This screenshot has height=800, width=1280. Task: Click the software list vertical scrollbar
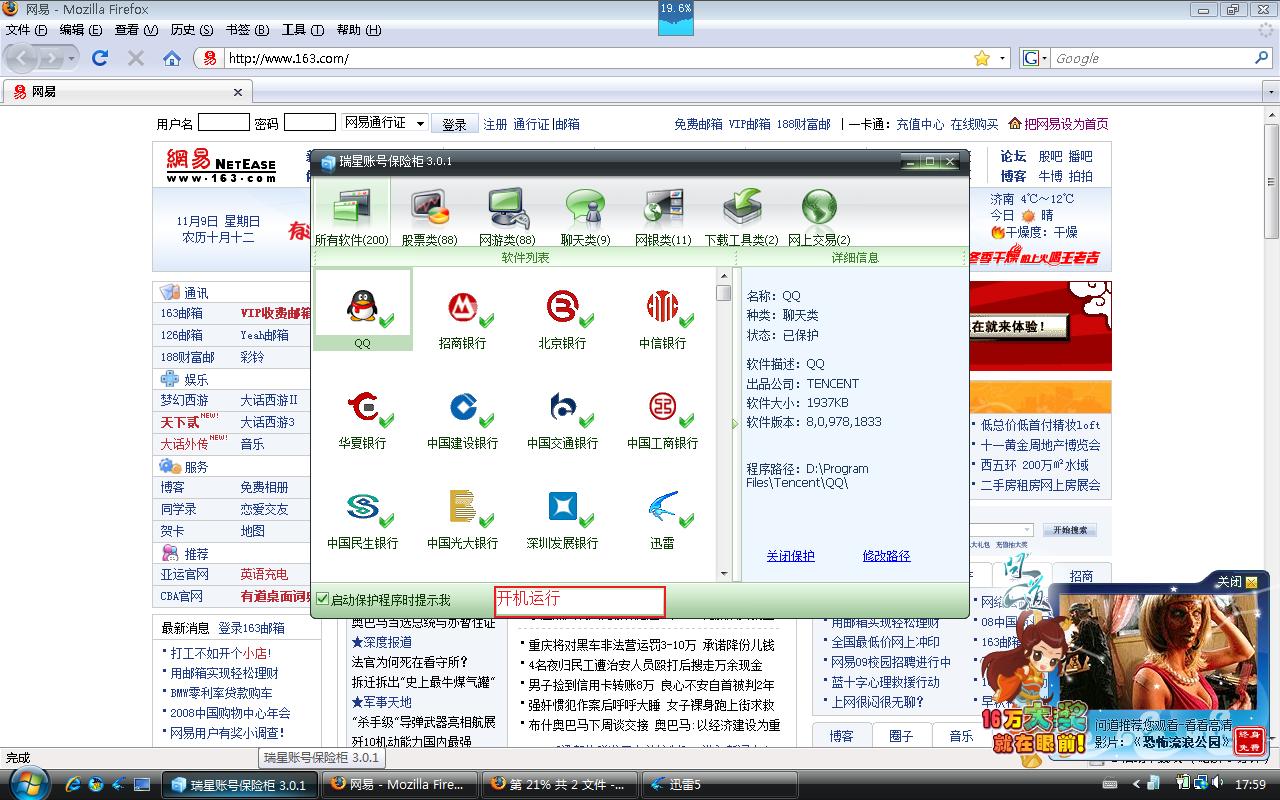[x=724, y=424]
